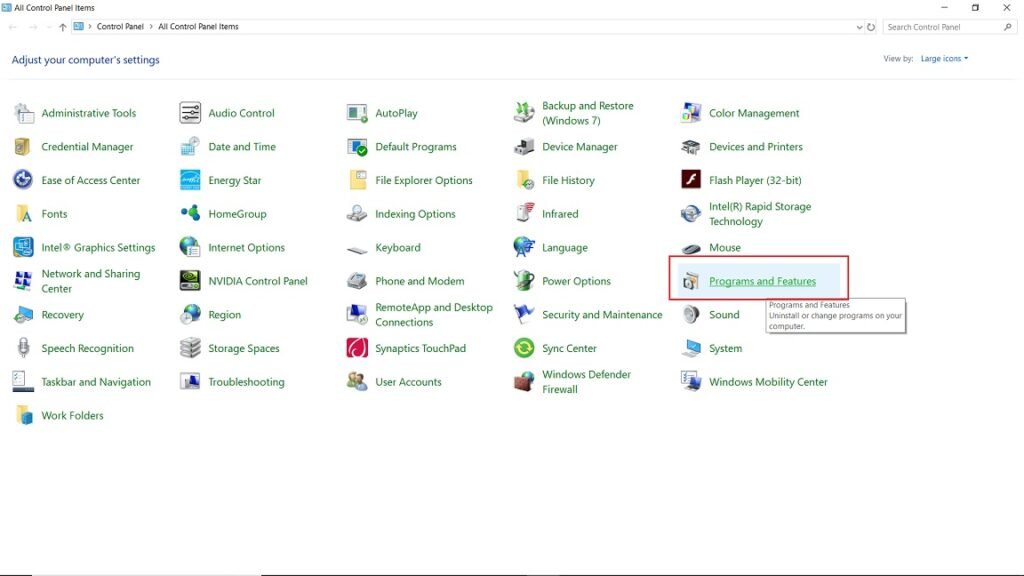Open the Synaptics TouchPad icon
1024x576 pixels.
(x=357, y=348)
